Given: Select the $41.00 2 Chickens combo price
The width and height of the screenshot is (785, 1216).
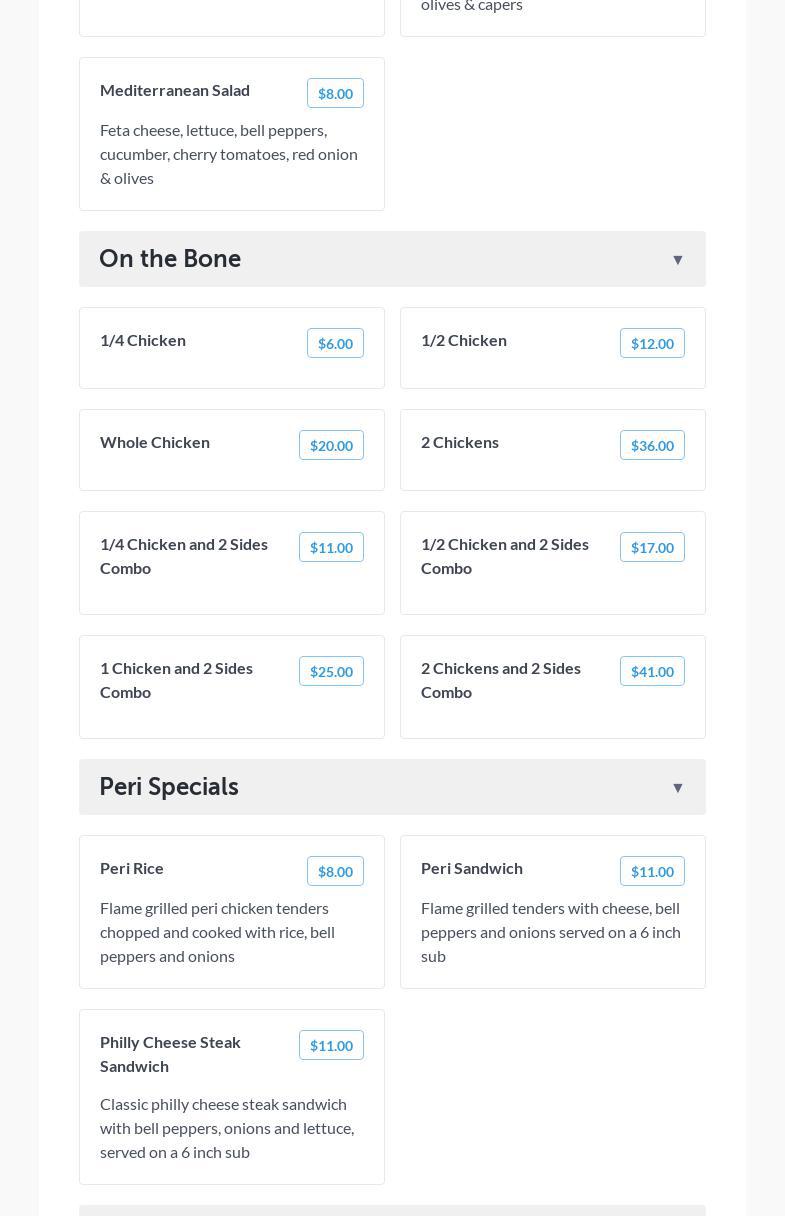Looking at the screenshot, I should click(652, 671).
